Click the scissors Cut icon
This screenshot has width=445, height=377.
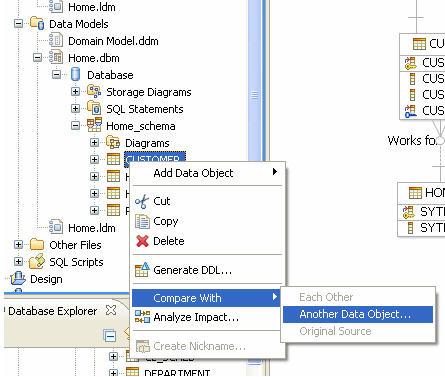tap(142, 202)
